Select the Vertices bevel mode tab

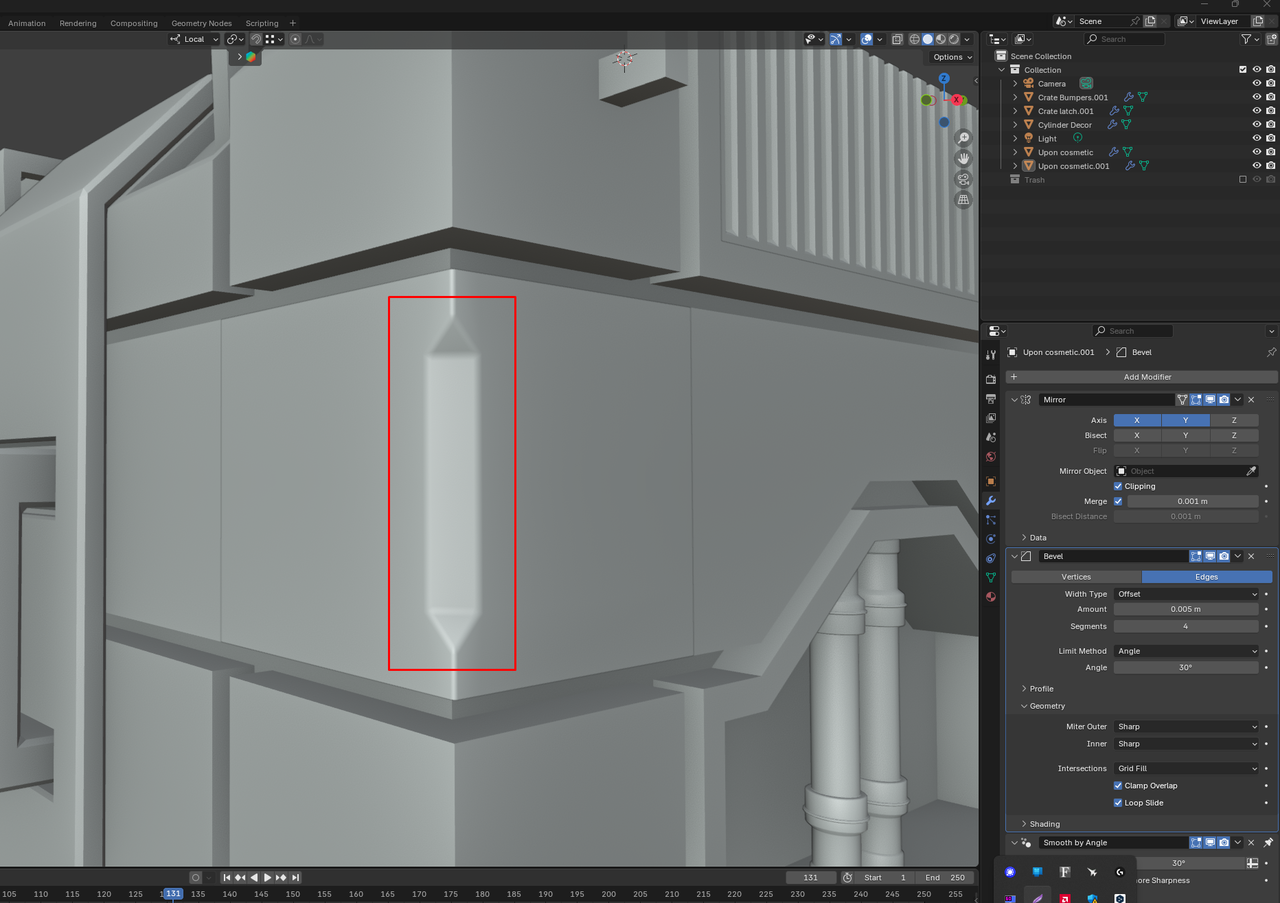point(1076,577)
